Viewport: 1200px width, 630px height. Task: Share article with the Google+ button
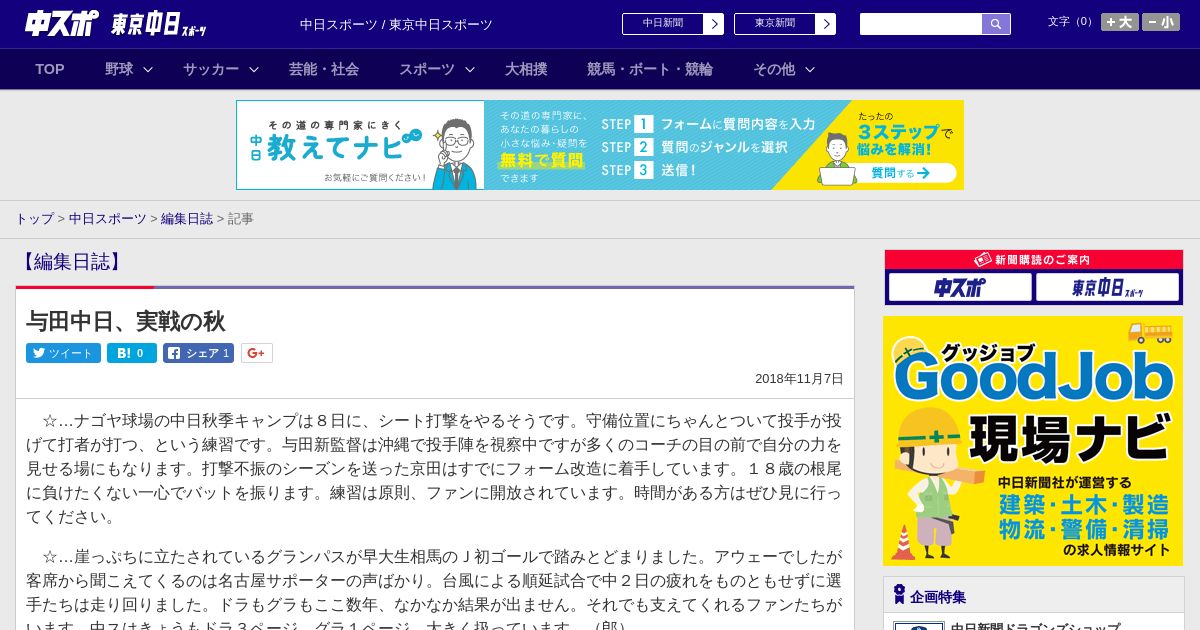pyautogui.click(x=256, y=353)
